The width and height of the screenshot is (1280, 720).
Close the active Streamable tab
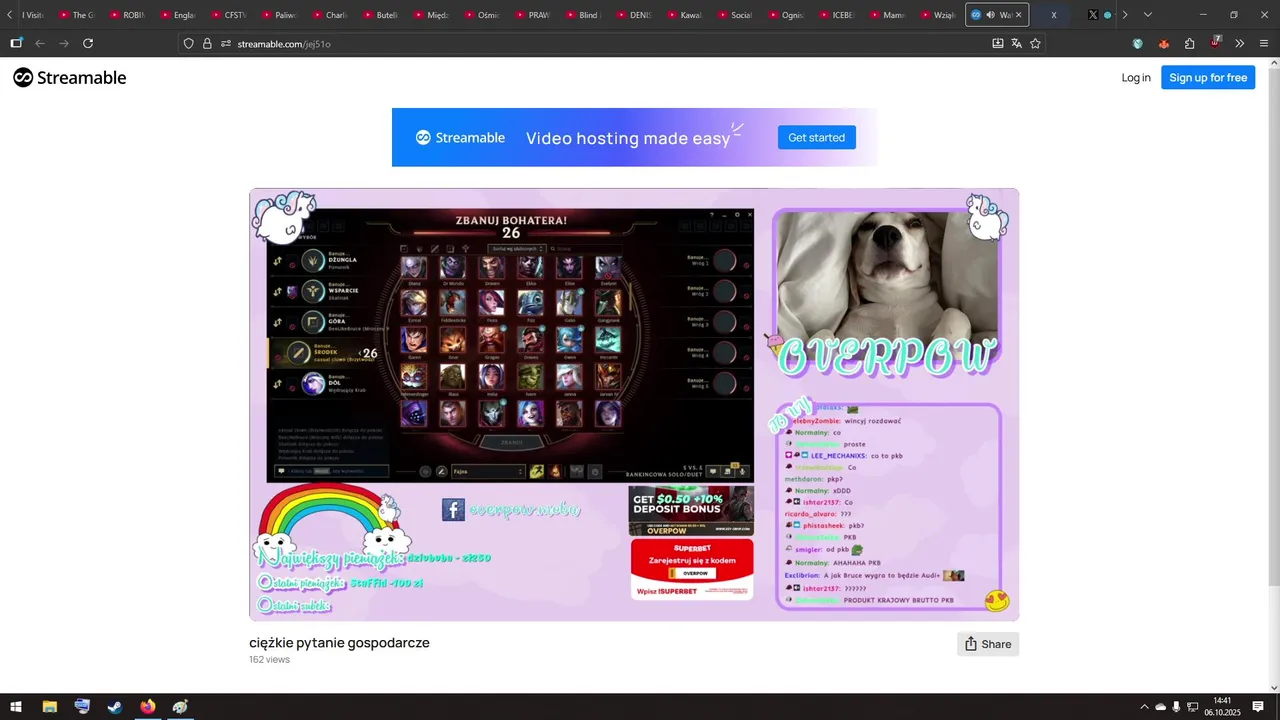1018,15
